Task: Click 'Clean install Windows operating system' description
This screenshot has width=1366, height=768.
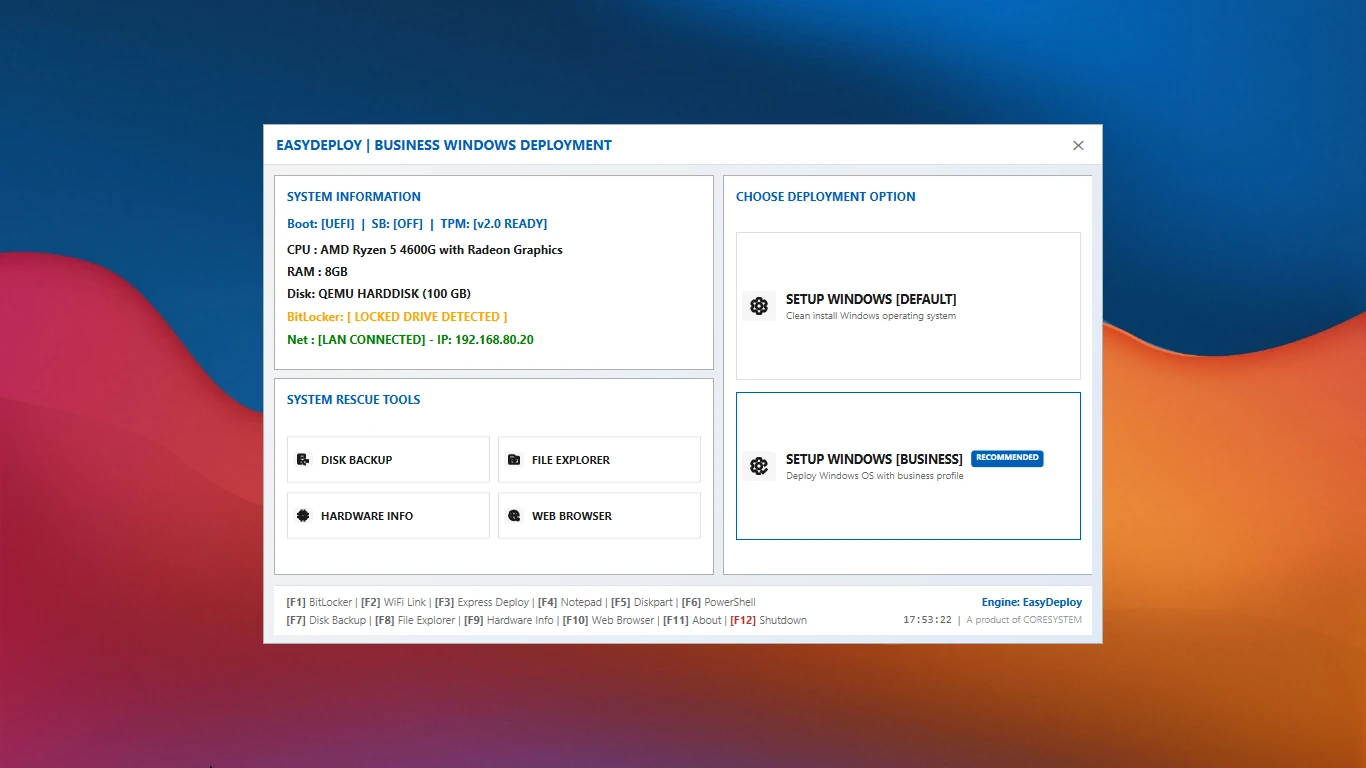Action: click(x=871, y=316)
